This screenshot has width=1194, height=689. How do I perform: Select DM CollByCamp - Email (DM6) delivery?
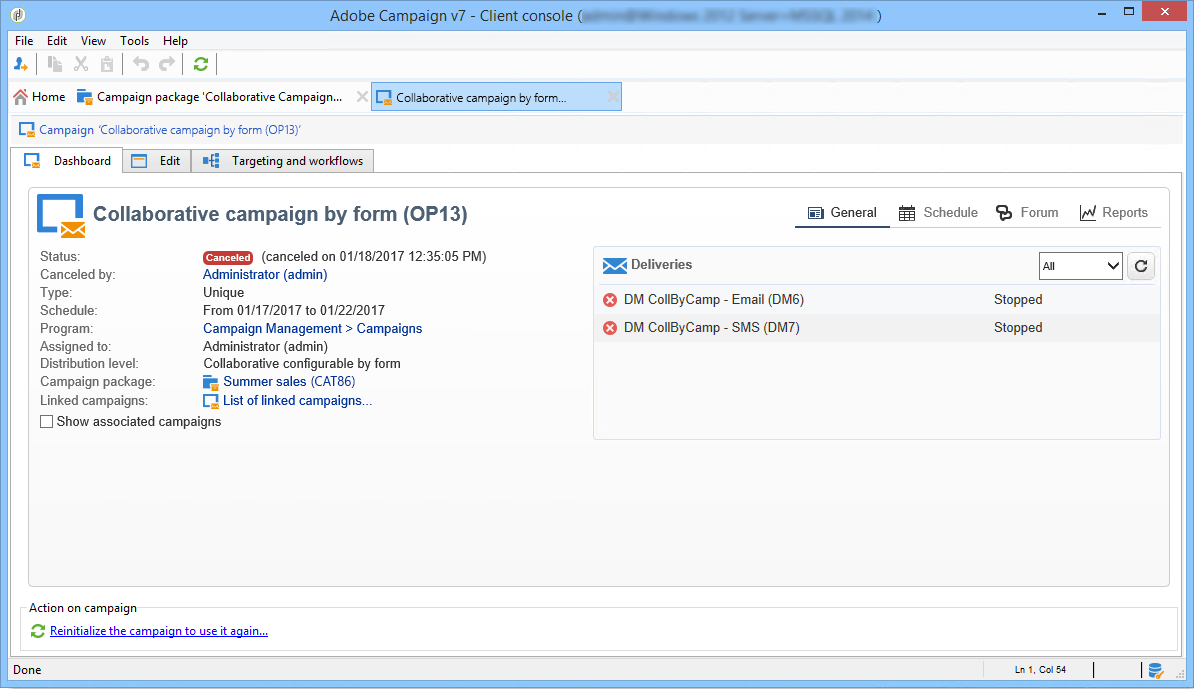click(714, 300)
